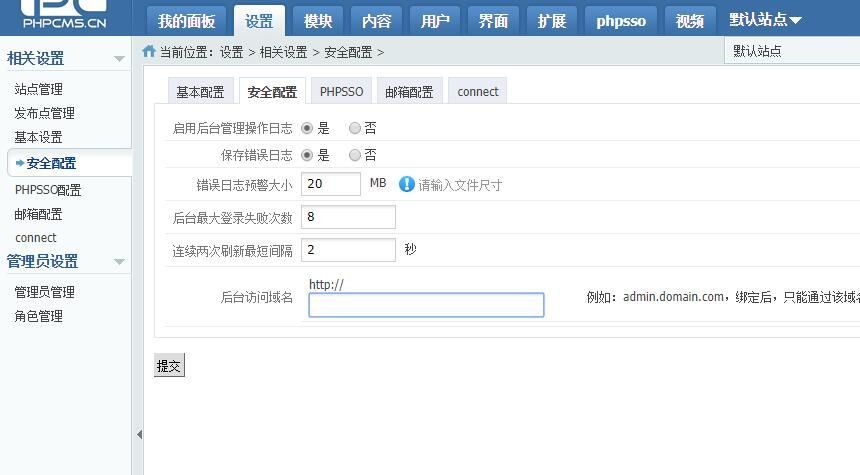Open the 视频 top menu
The width and height of the screenshot is (860, 475).
pyautogui.click(x=690, y=21)
